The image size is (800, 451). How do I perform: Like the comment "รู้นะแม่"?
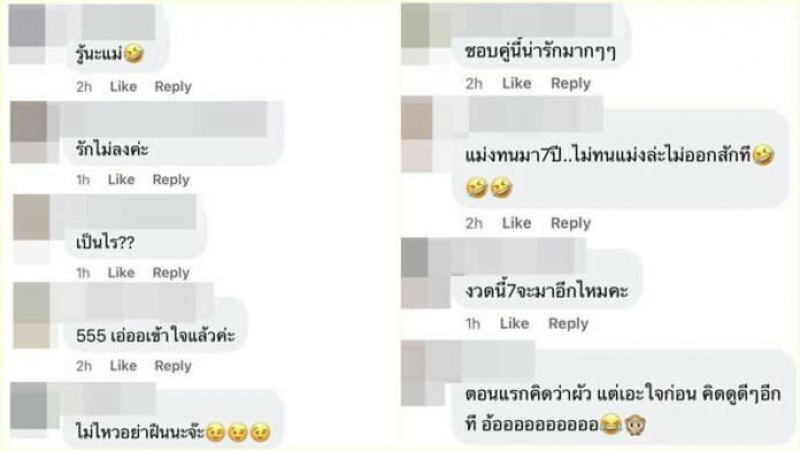coord(123,87)
